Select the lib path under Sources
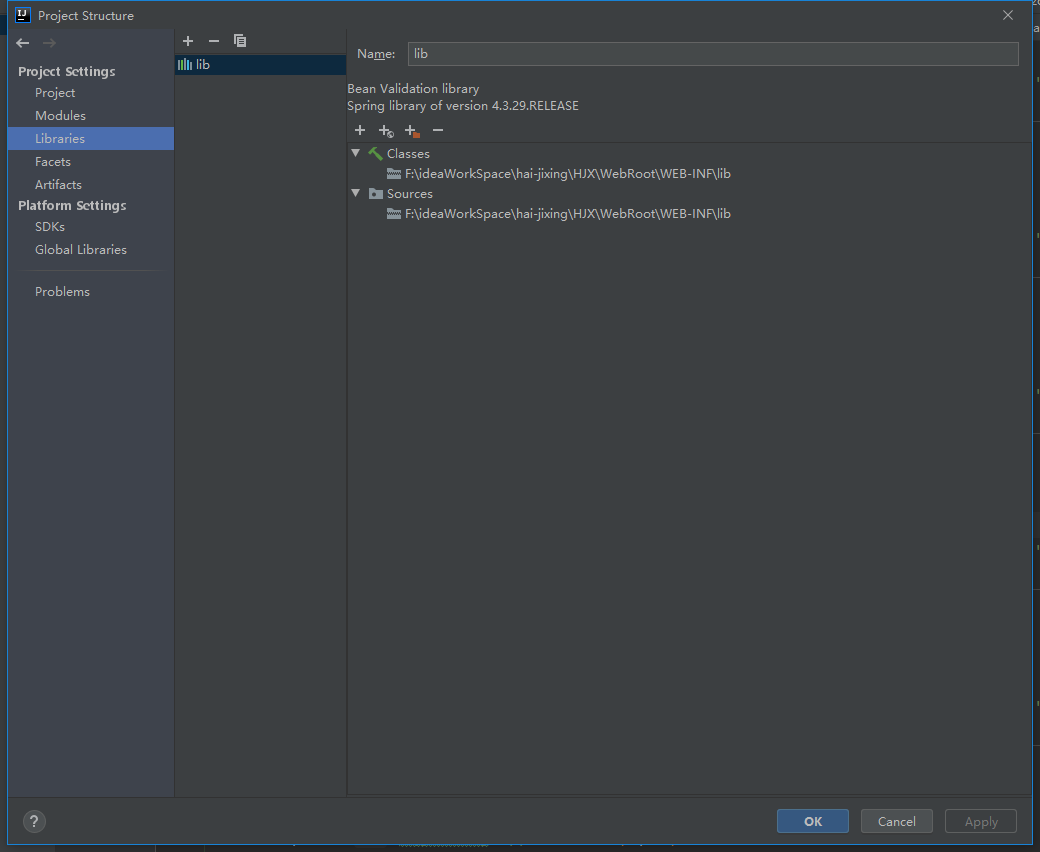Screen dimensions: 1040x852 click(x=567, y=213)
